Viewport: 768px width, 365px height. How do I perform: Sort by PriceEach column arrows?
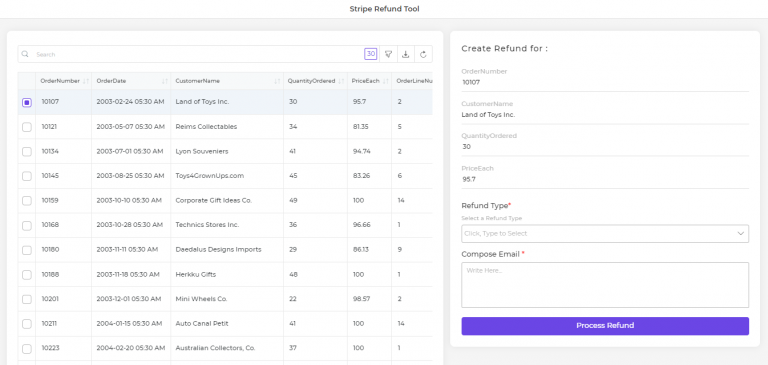click(x=386, y=81)
